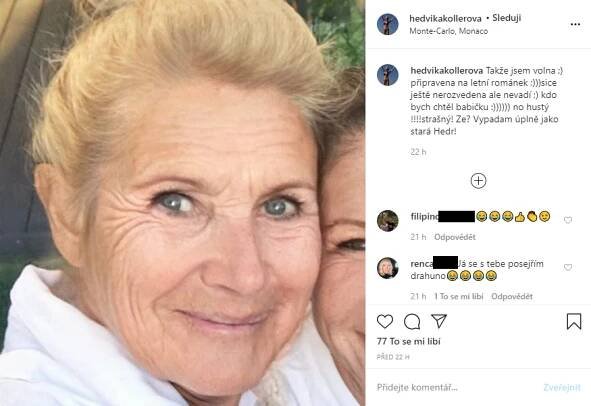Click the Přidejte komentář input field
Screen dimensions: 591x406
click(455, 387)
